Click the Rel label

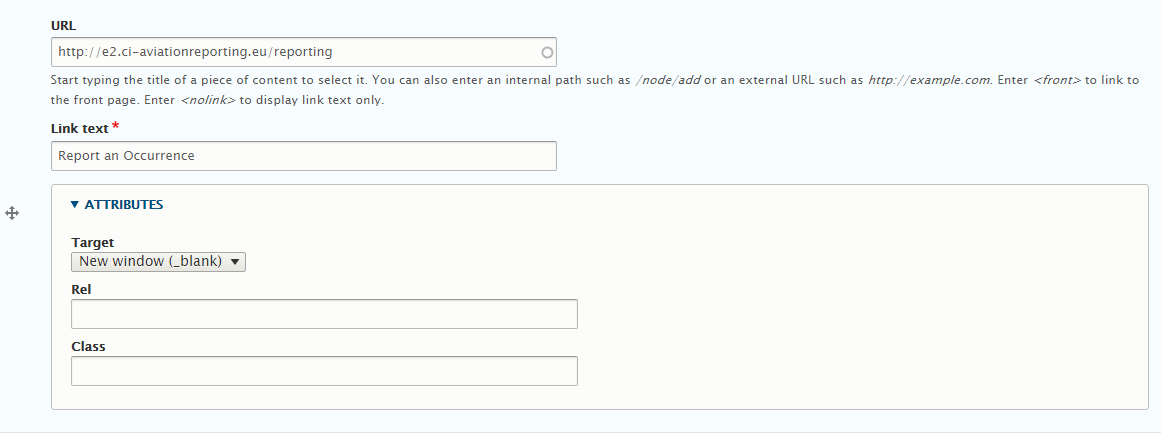tap(81, 289)
